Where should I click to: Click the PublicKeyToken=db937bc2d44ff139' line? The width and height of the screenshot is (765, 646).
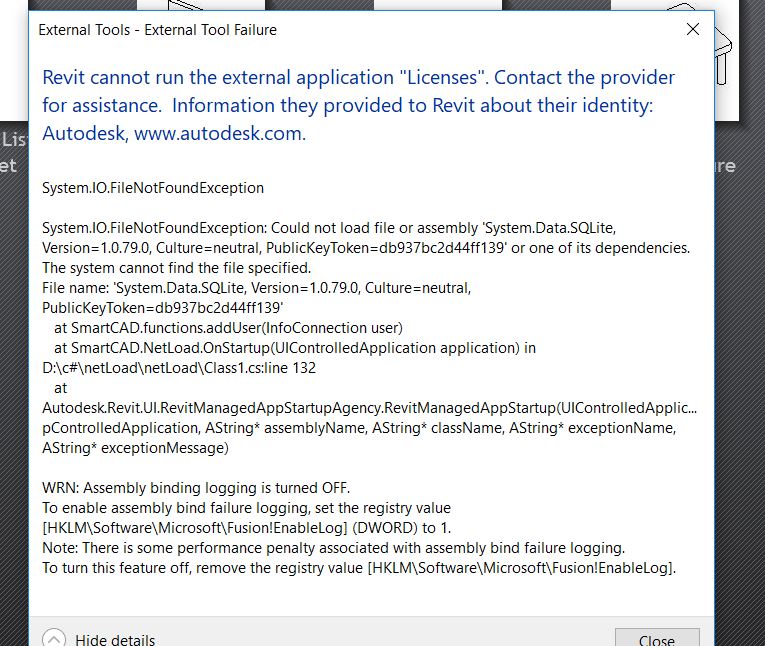pyautogui.click(x=162, y=308)
